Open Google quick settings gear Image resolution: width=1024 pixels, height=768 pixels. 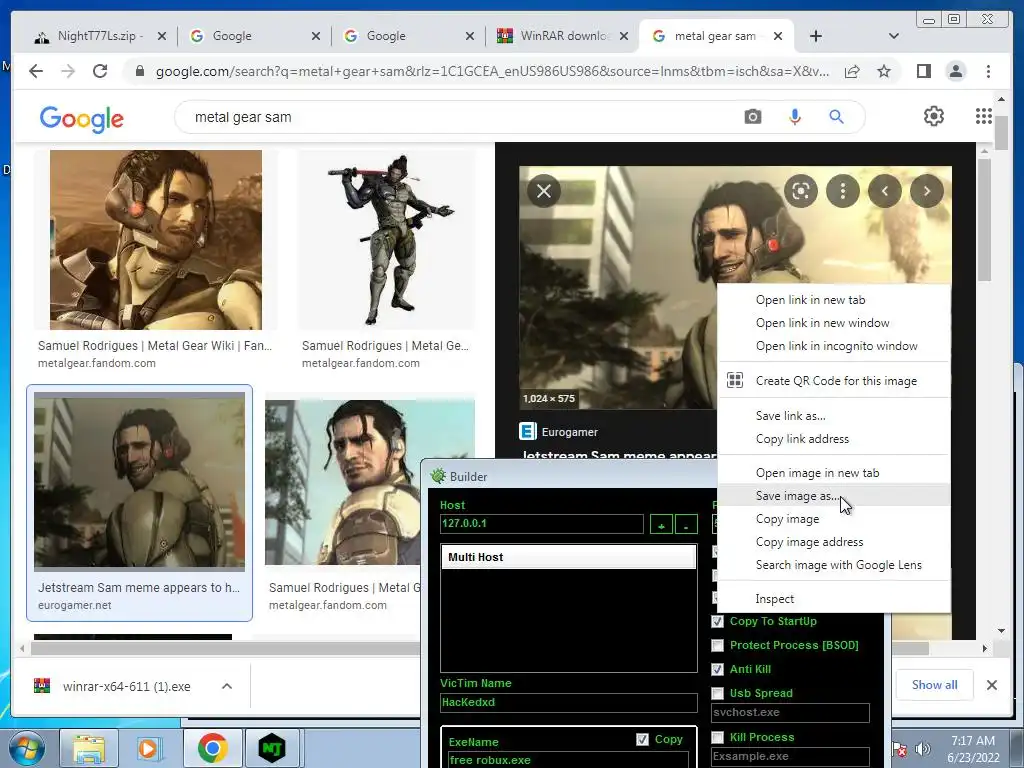(934, 116)
